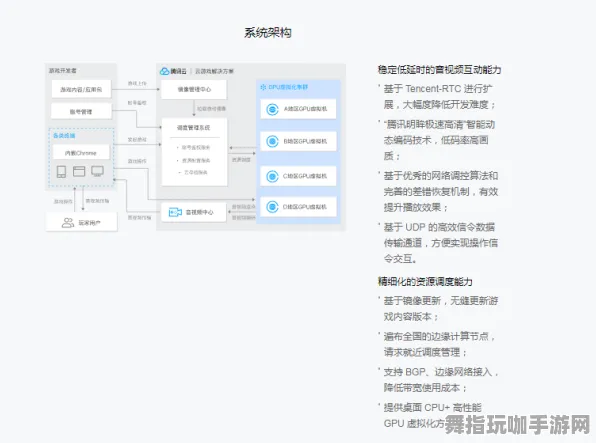The height and width of the screenshot is (443, 596).
Task: Click the 云游戏解决方案 header text
Action: 214,71
